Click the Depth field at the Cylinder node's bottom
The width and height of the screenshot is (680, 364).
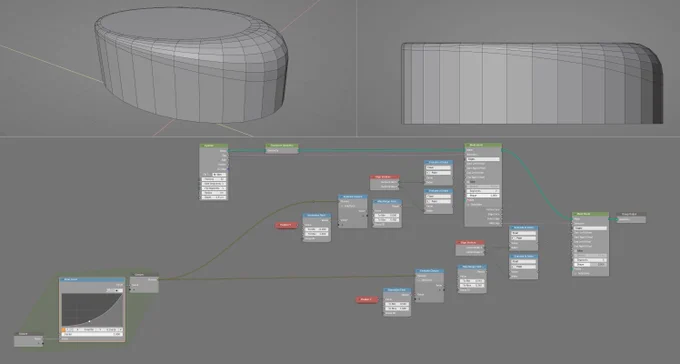pos(214,197)
